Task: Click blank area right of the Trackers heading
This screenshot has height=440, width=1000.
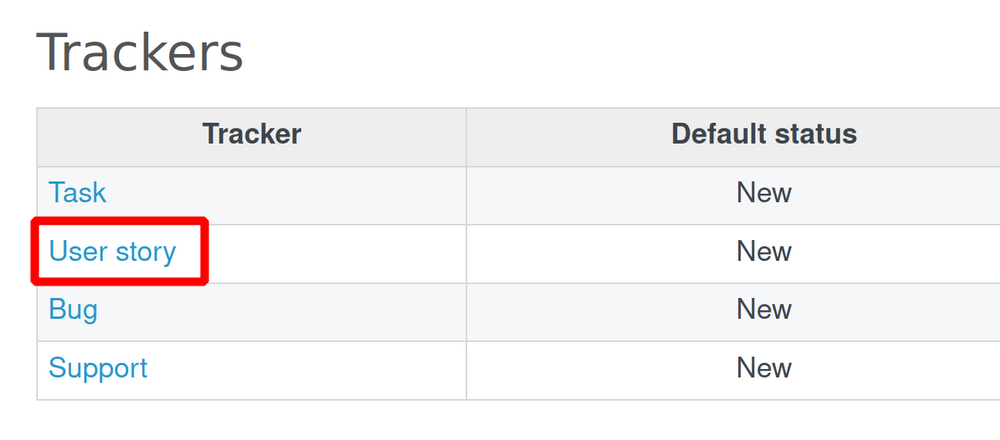Action: [x=600, y=52]
